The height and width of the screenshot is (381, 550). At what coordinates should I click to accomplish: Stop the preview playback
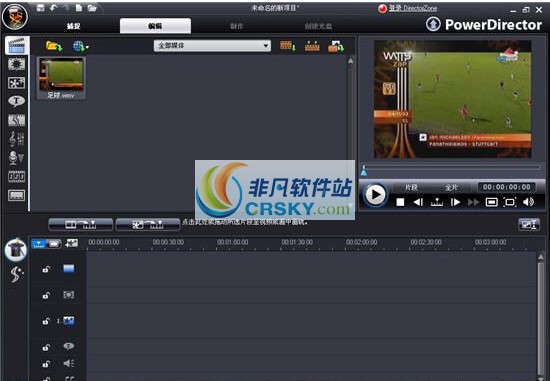tap(400, 202)
